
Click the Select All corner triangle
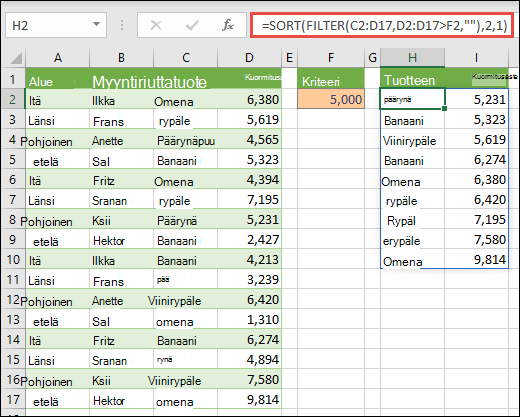(16, 58)
